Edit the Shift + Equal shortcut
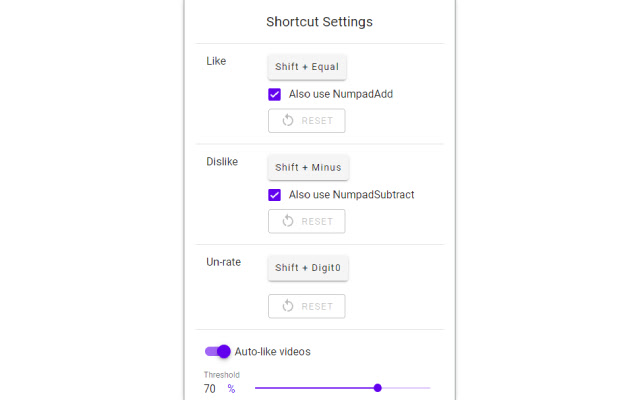640x400 pixels. 307,67
